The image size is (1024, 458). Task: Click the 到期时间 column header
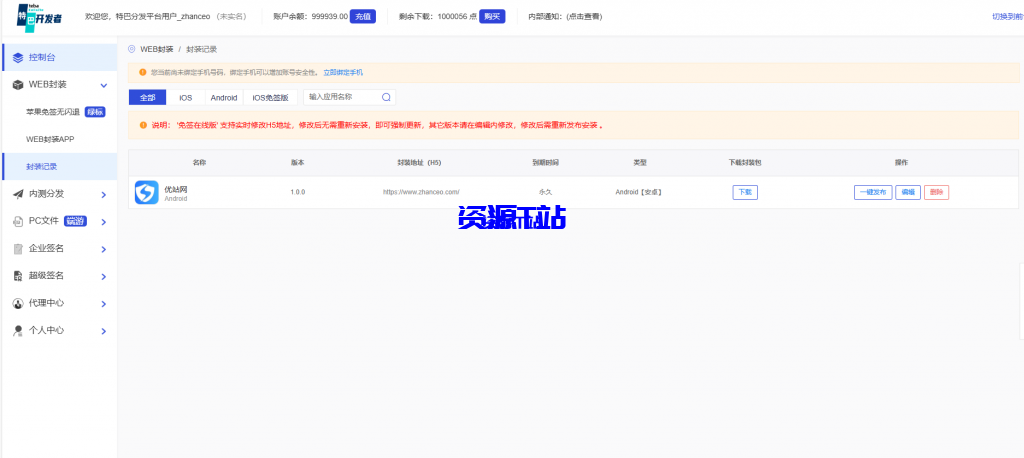545,163
